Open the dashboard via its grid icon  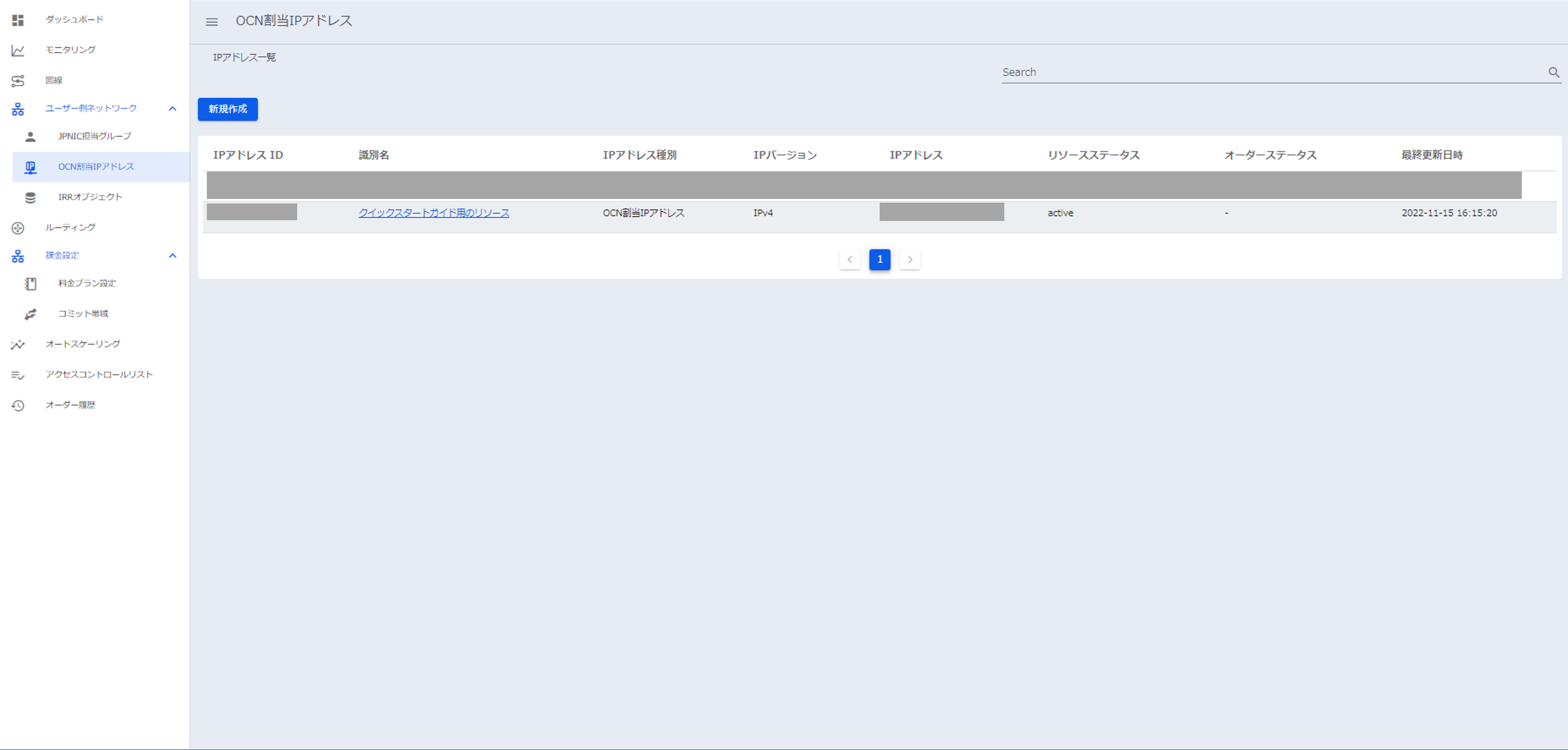(x=18, y=20)
